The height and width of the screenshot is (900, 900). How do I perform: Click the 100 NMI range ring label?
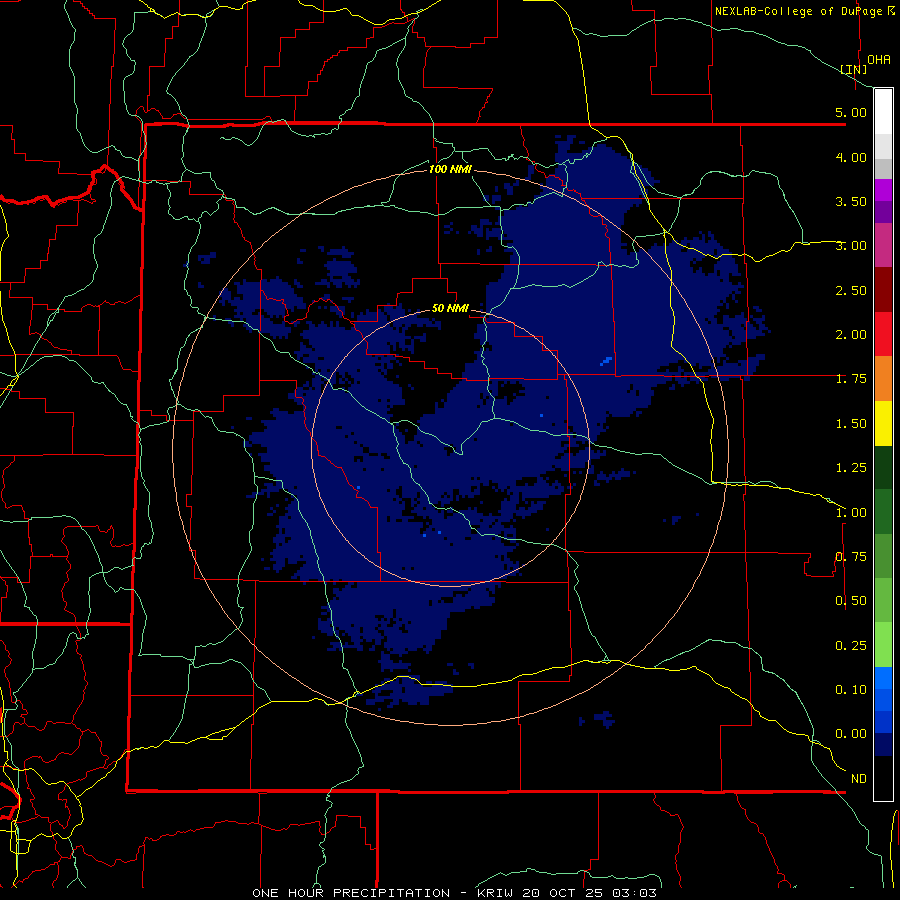pyautogui.click(x=450, y=169)
